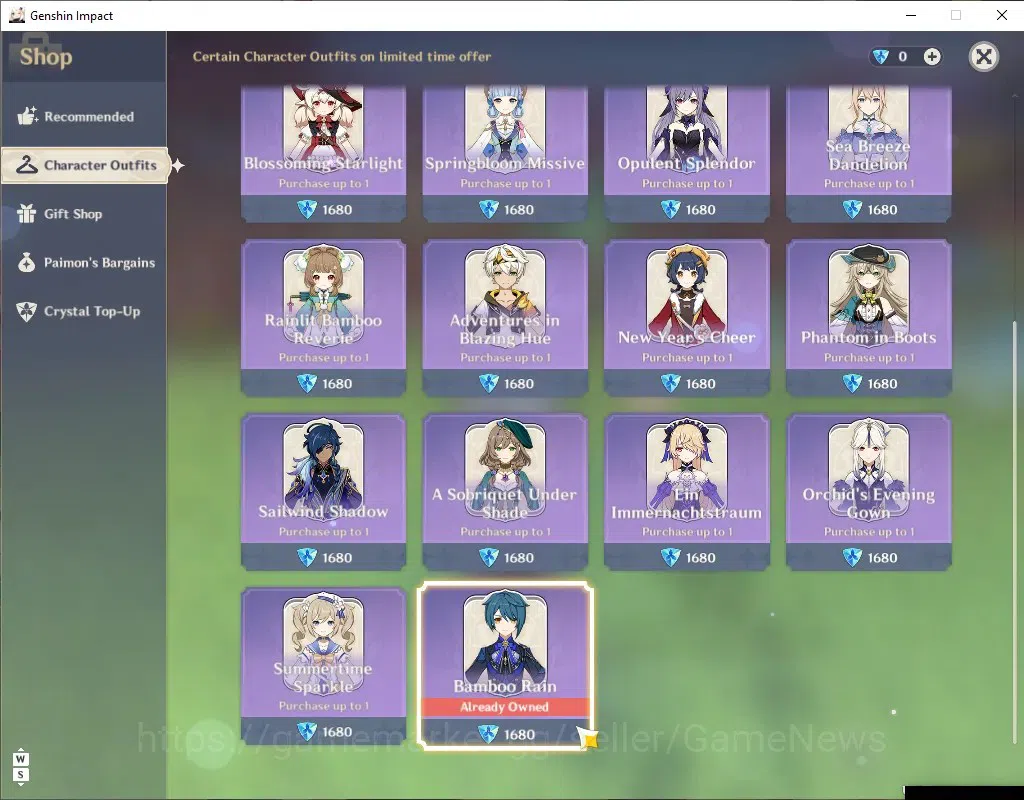This screenshot has height=800, width=1024.
Task: Click crystal icon on Sea Breeze Dandelion price
Action: point(852,210)
